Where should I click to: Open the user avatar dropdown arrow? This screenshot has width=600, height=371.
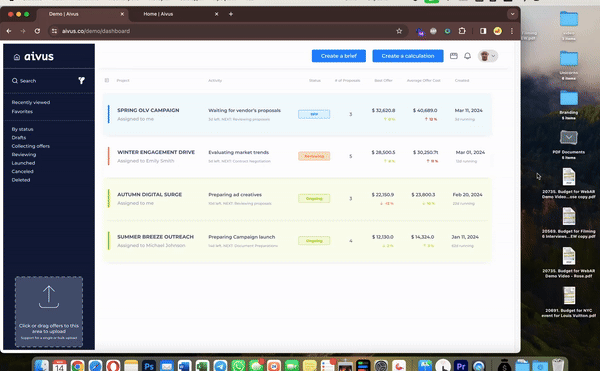click(493, 56)
